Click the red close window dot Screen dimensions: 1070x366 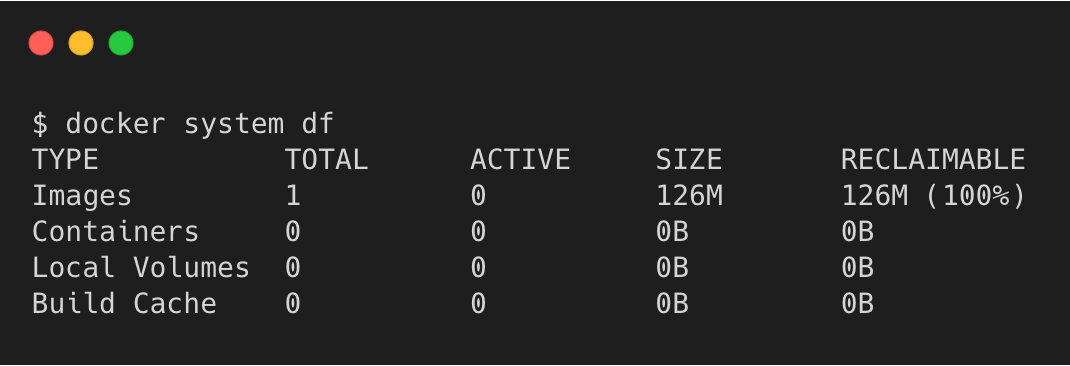[41, 43]
